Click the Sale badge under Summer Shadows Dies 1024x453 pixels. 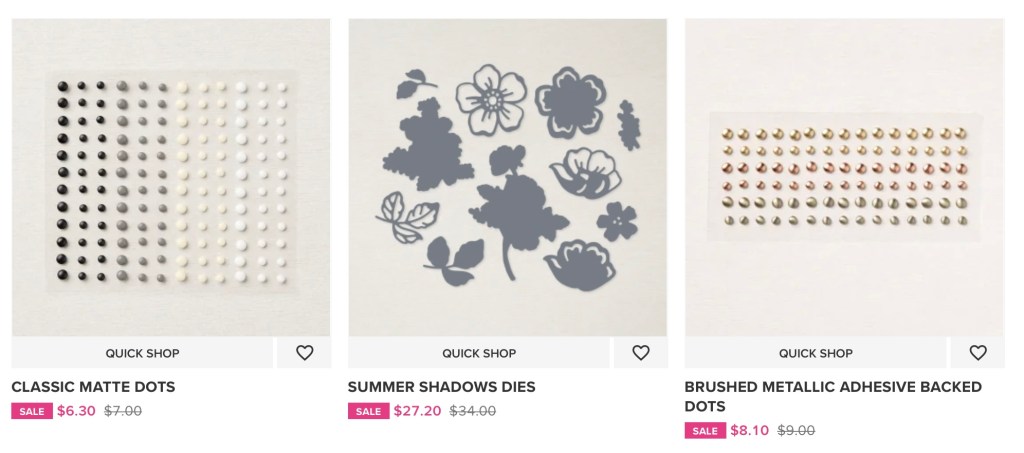[x=368, y=411]
